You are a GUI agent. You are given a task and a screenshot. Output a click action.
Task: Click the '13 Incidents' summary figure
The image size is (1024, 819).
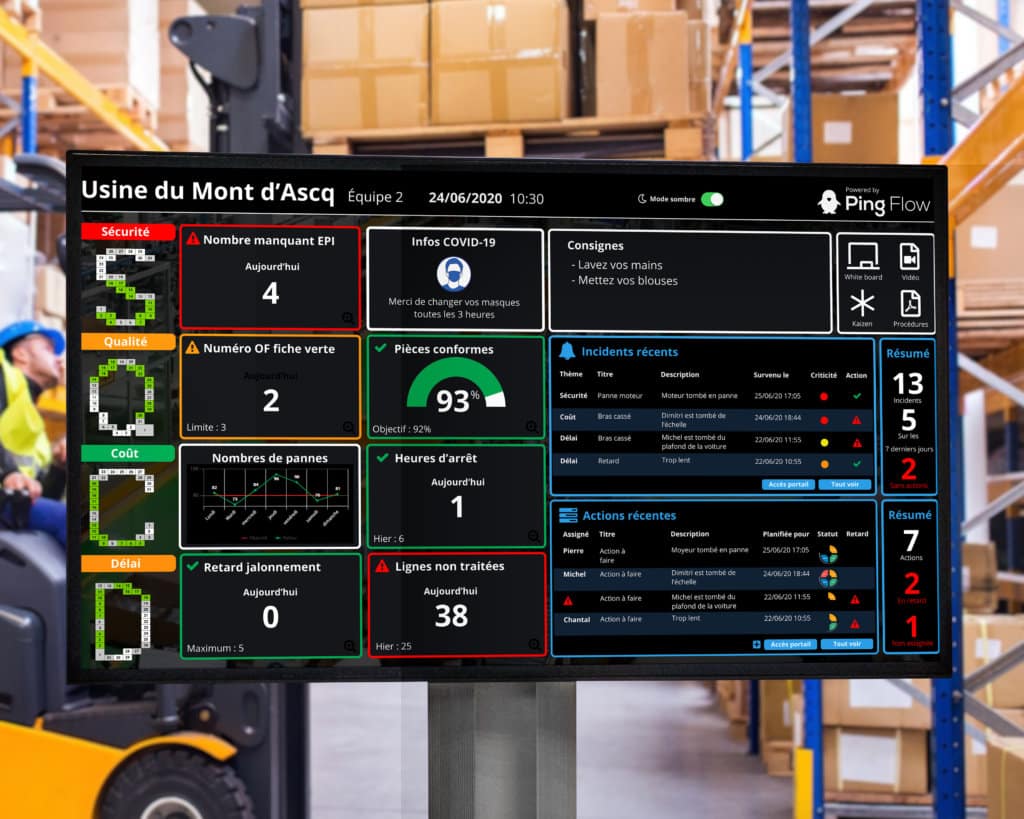click(908, 387)
